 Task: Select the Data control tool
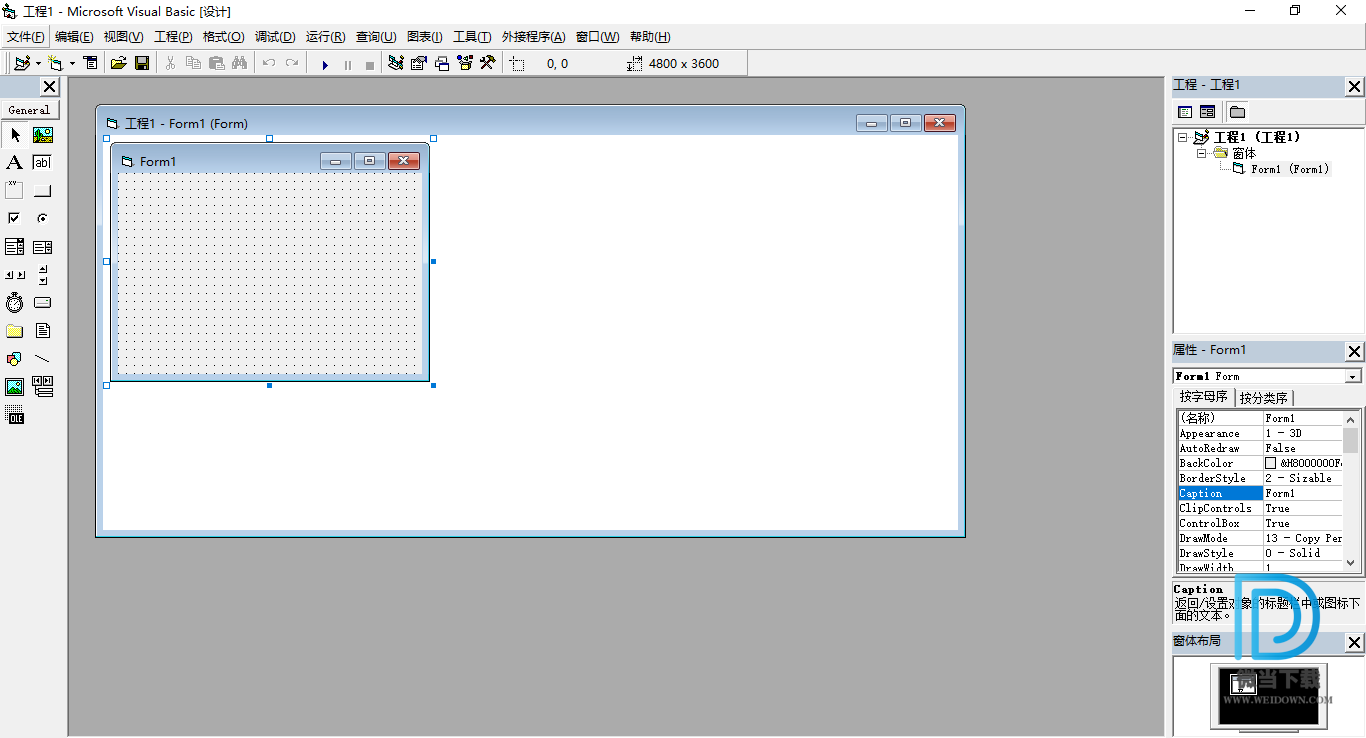43,387
